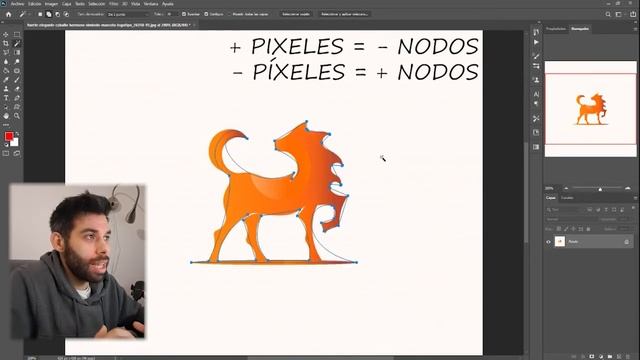Select the Path Selection arrow tool
This screenshot has height=360, width=640.
click(6, 107)
